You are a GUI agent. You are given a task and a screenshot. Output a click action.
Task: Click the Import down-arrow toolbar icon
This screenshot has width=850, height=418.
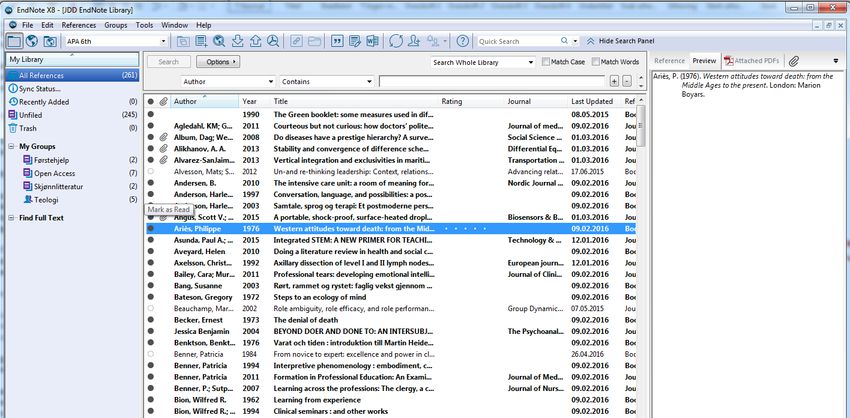click(237, 41)
